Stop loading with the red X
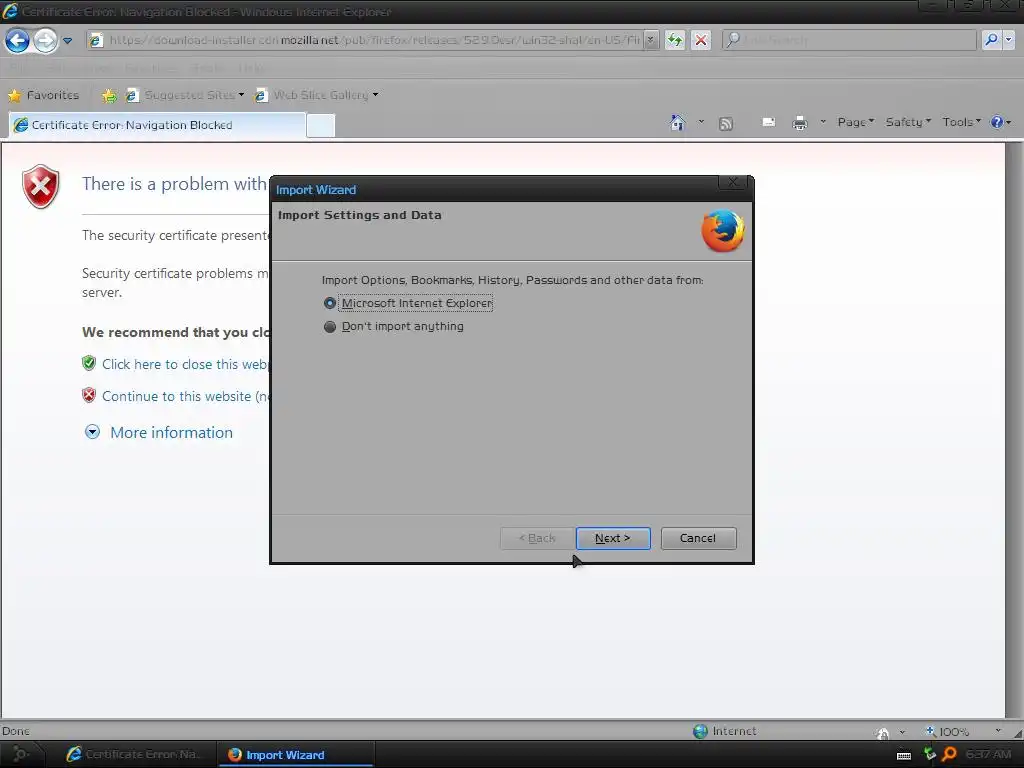Screen dimensions: 1024x768 pos(701,40)
